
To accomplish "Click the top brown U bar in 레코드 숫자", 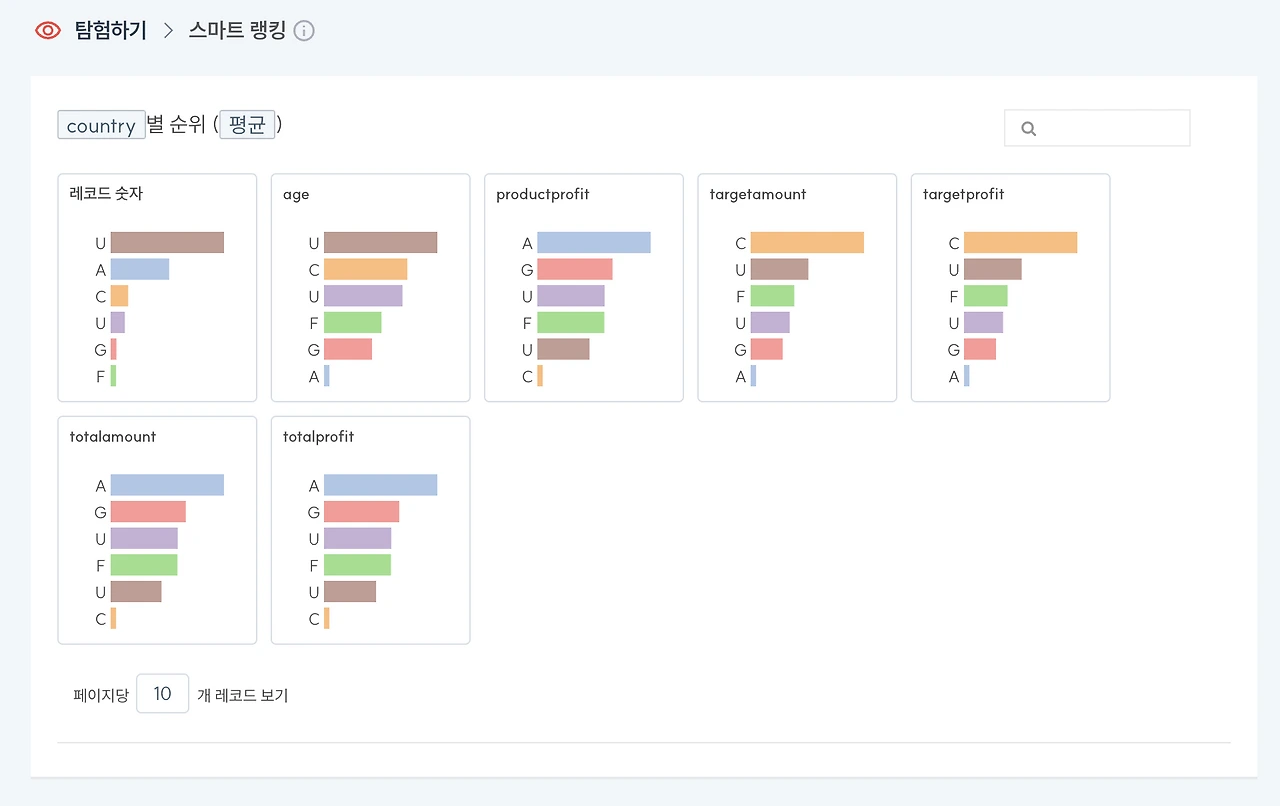I will click(167, 243).
